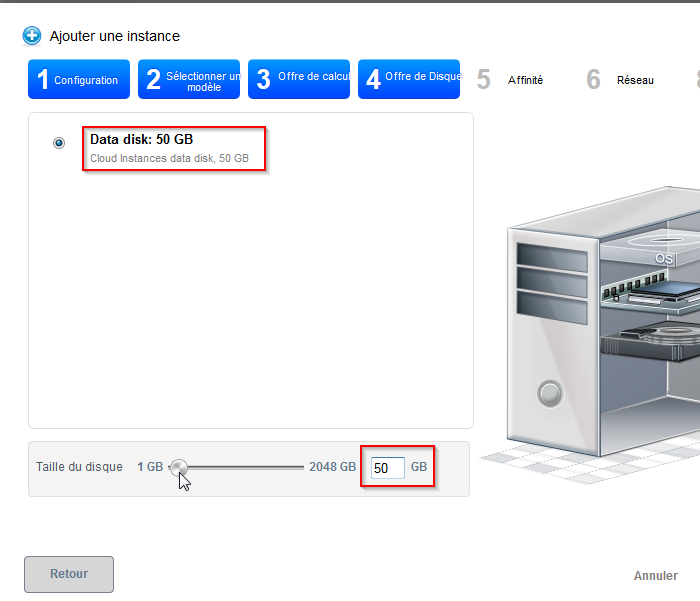700x601 pixels.
Task: Click the top drive bay on the tower front
Action: click(551, 258)
